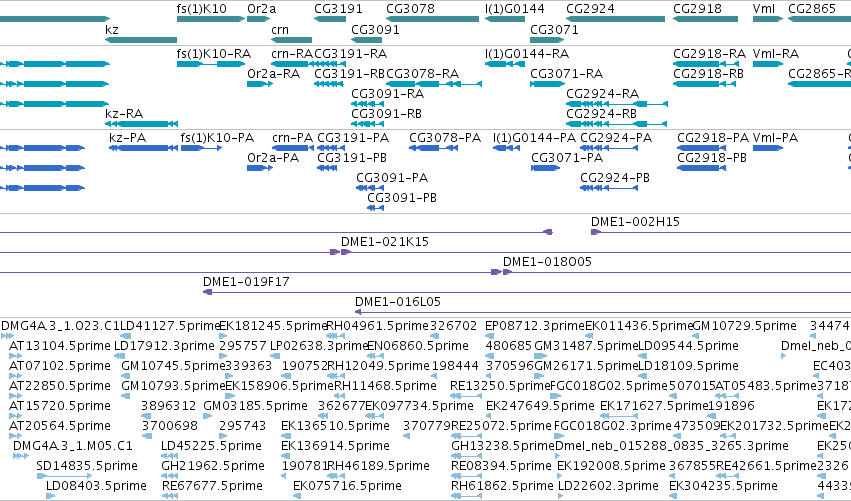851x501 pixels.
Task: Select the CG3091-RA transcript label
Action: click(388, 93)
